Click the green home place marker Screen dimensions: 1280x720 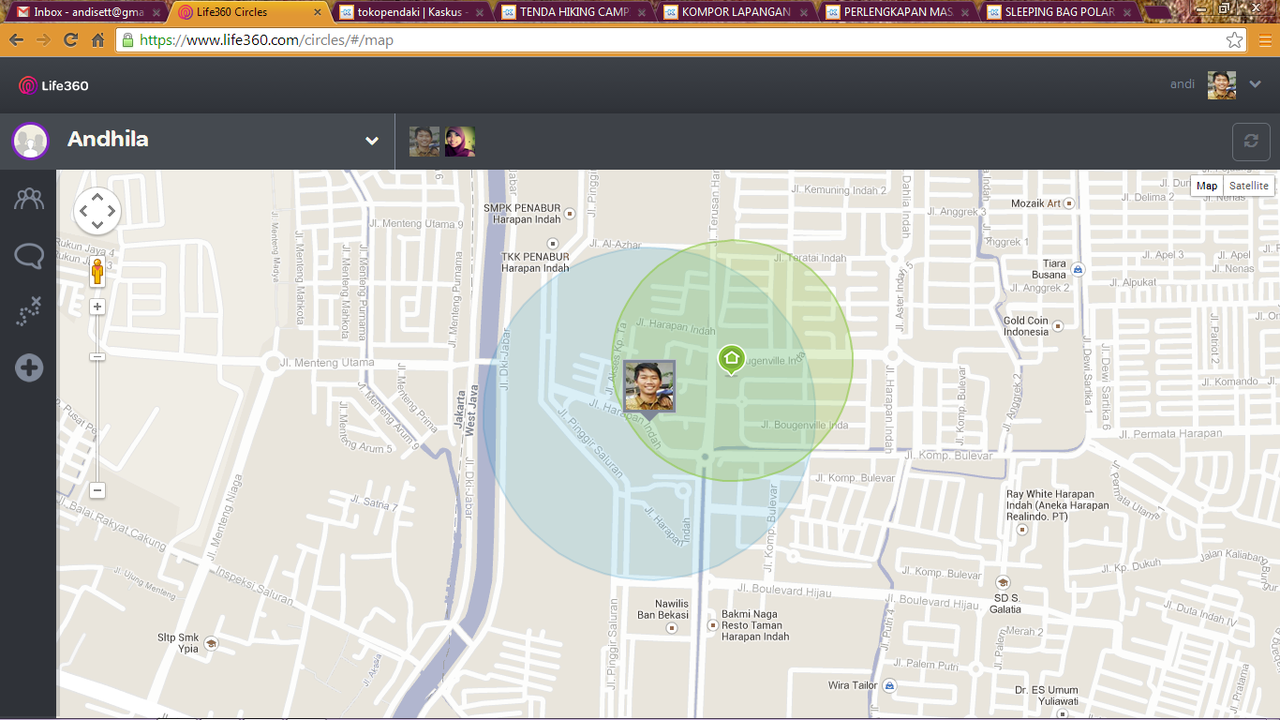click(x=731, y=359)
